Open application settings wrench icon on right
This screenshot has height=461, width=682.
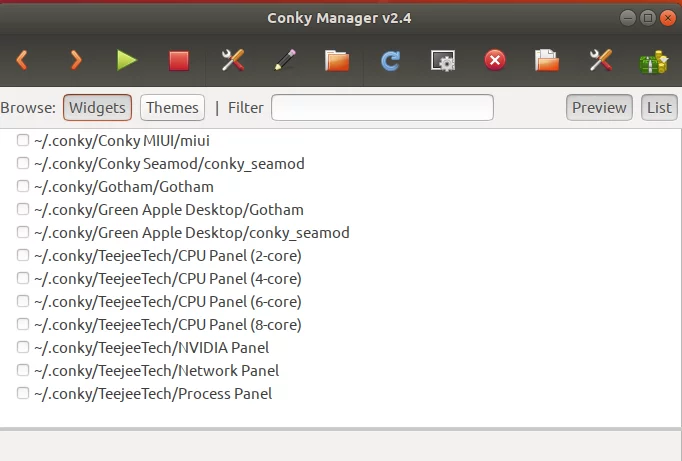601,60
